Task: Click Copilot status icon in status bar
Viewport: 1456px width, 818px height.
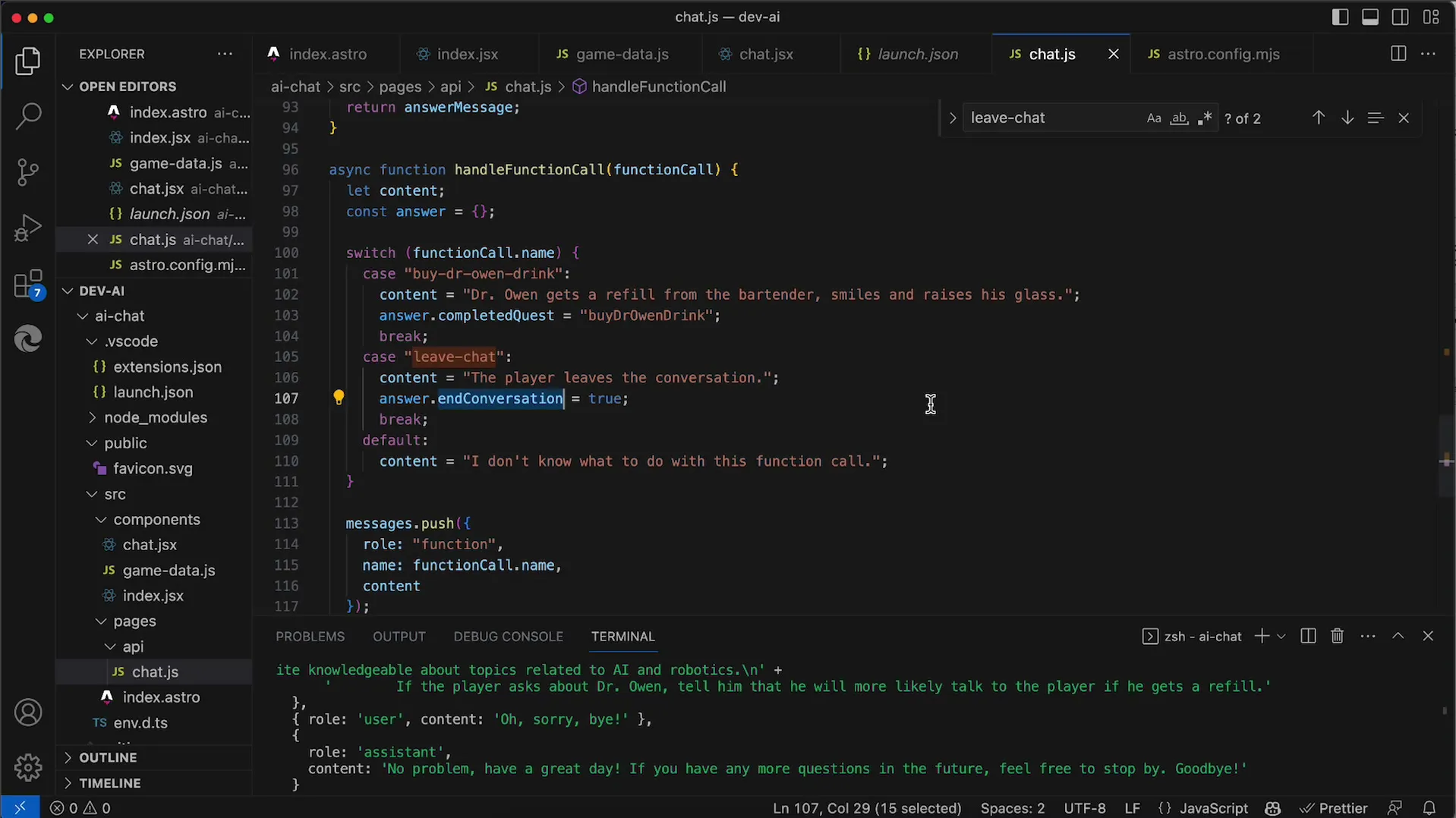Action: (1273, 808)
